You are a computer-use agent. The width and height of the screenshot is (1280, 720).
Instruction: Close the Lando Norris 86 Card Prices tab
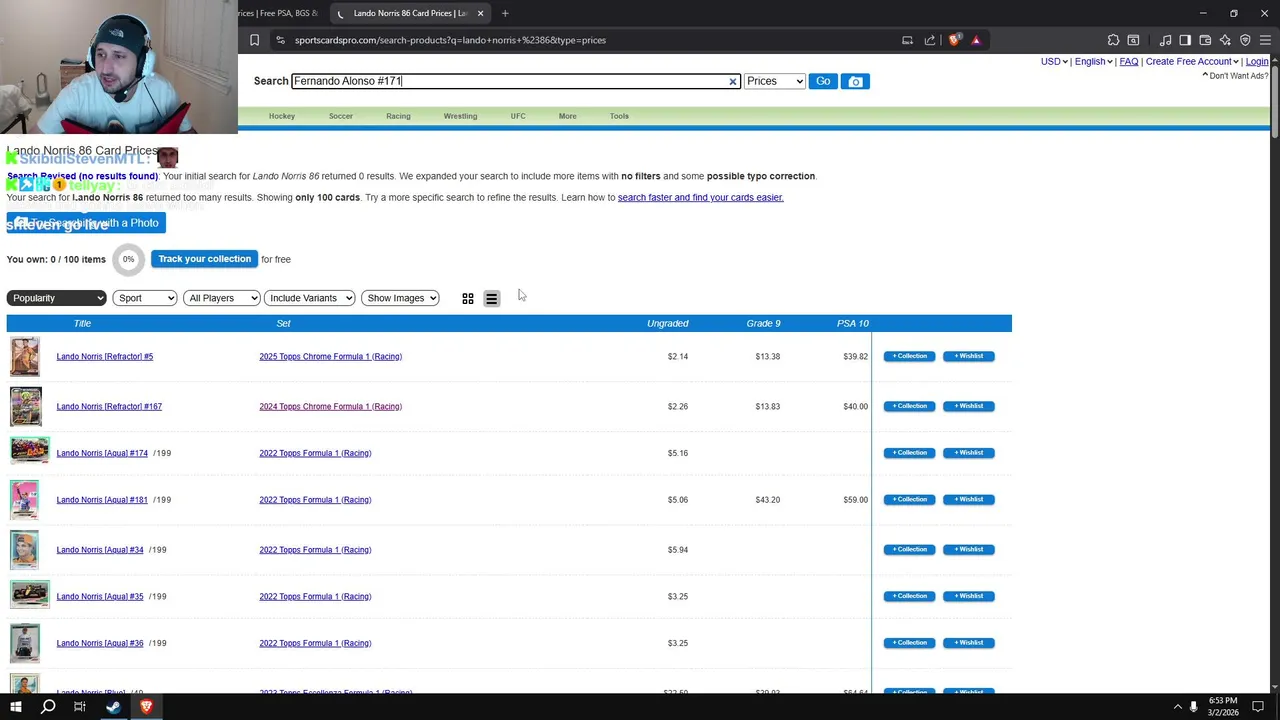pyautogui.click(x=481, y=13)
